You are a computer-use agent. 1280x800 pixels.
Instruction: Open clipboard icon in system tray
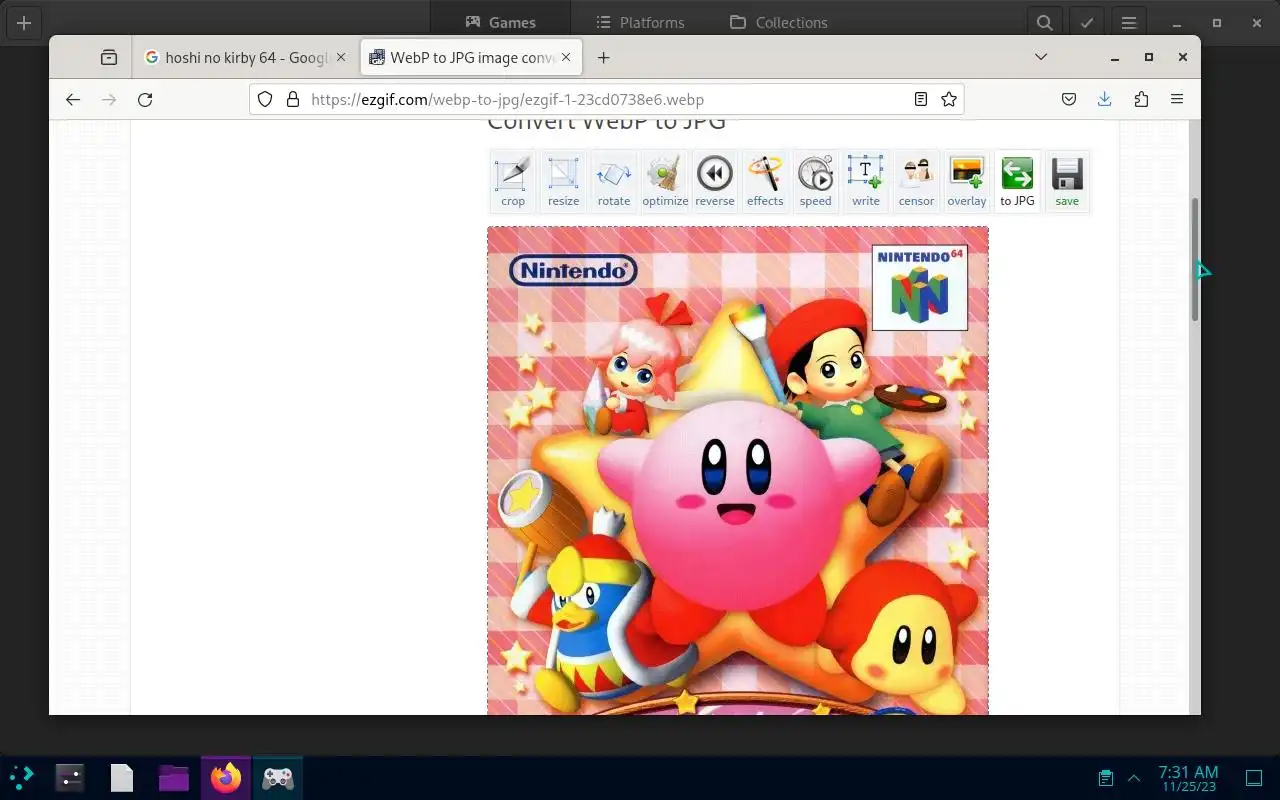[1106, 777]
